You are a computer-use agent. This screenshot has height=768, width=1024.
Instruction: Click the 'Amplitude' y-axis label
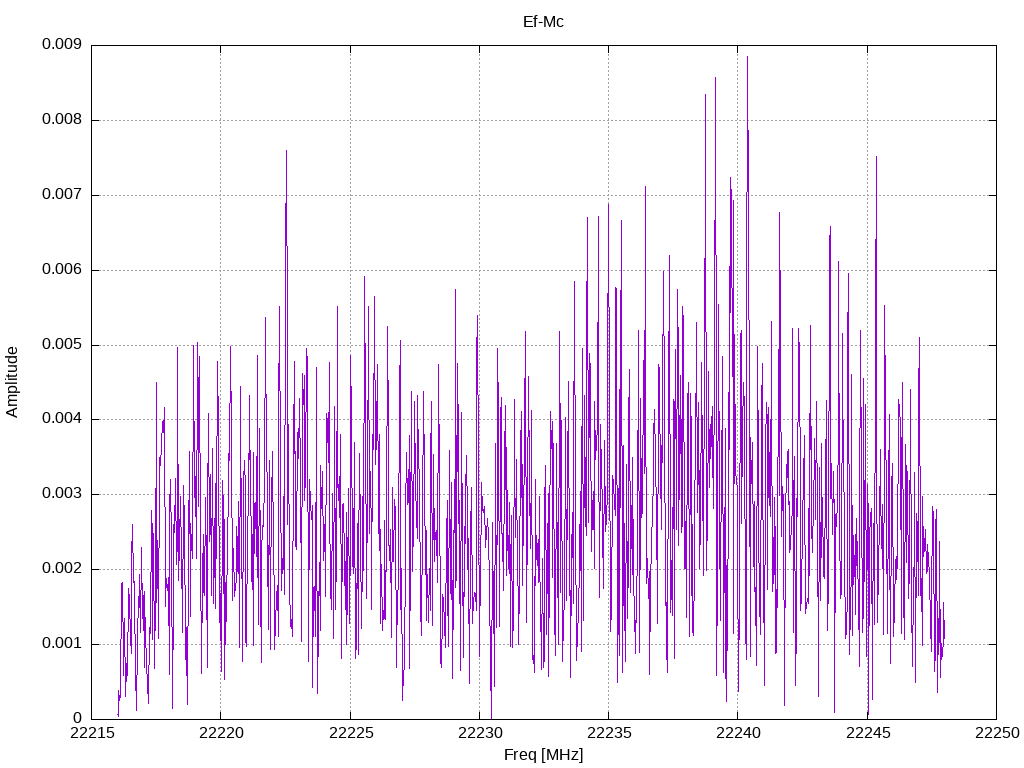click(12, 382)
